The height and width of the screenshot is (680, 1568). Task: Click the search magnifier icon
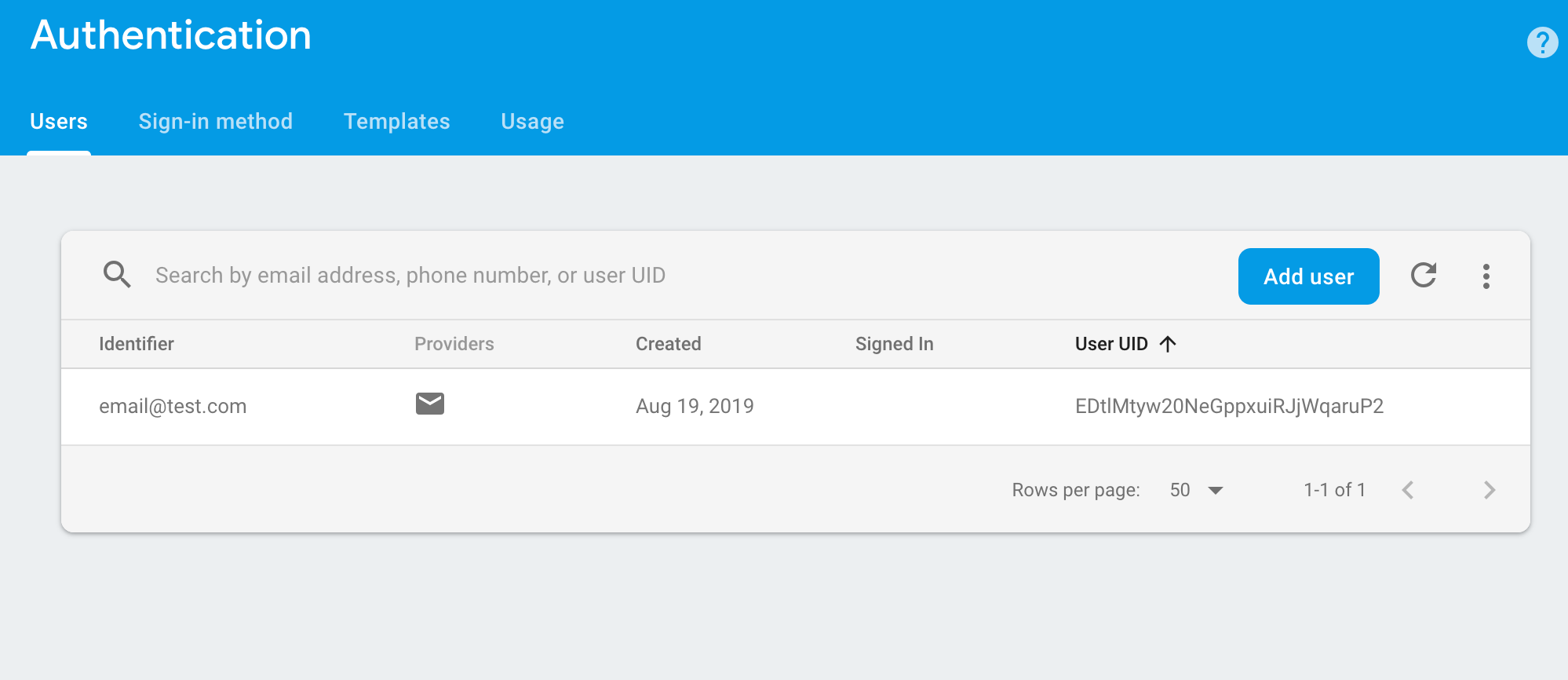117,275
